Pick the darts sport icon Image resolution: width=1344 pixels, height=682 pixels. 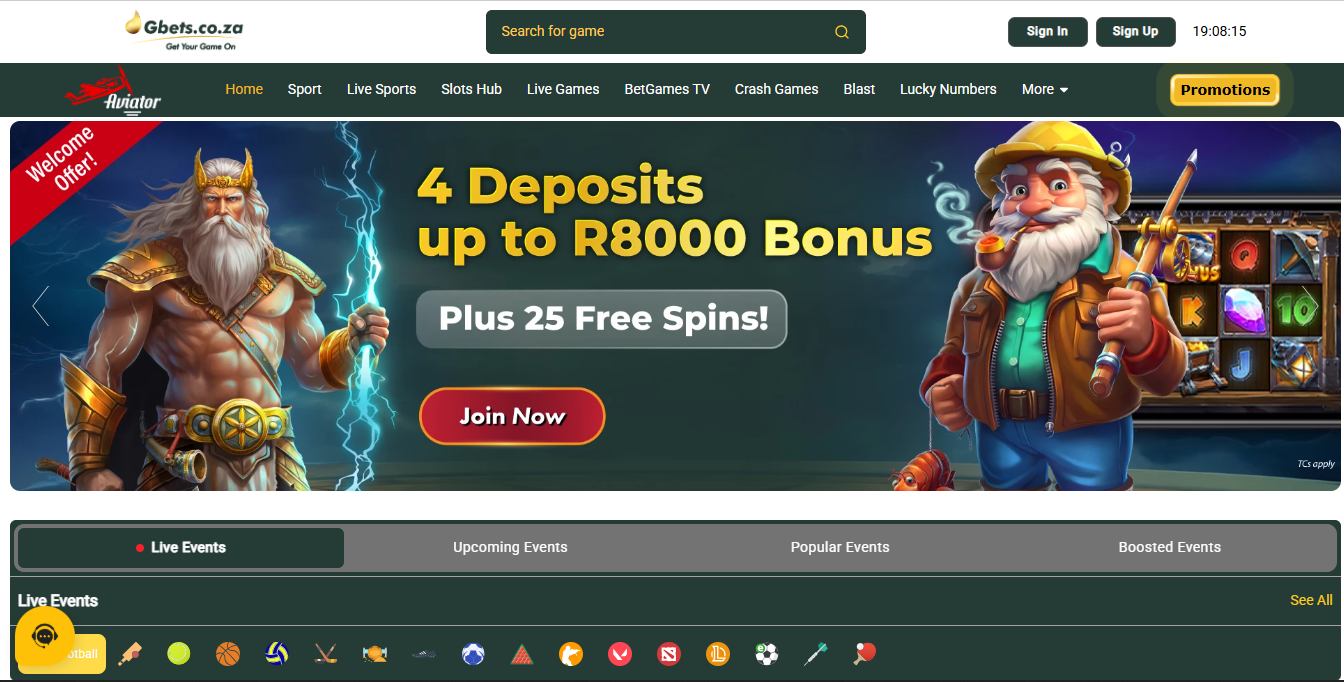click(816, 654)
